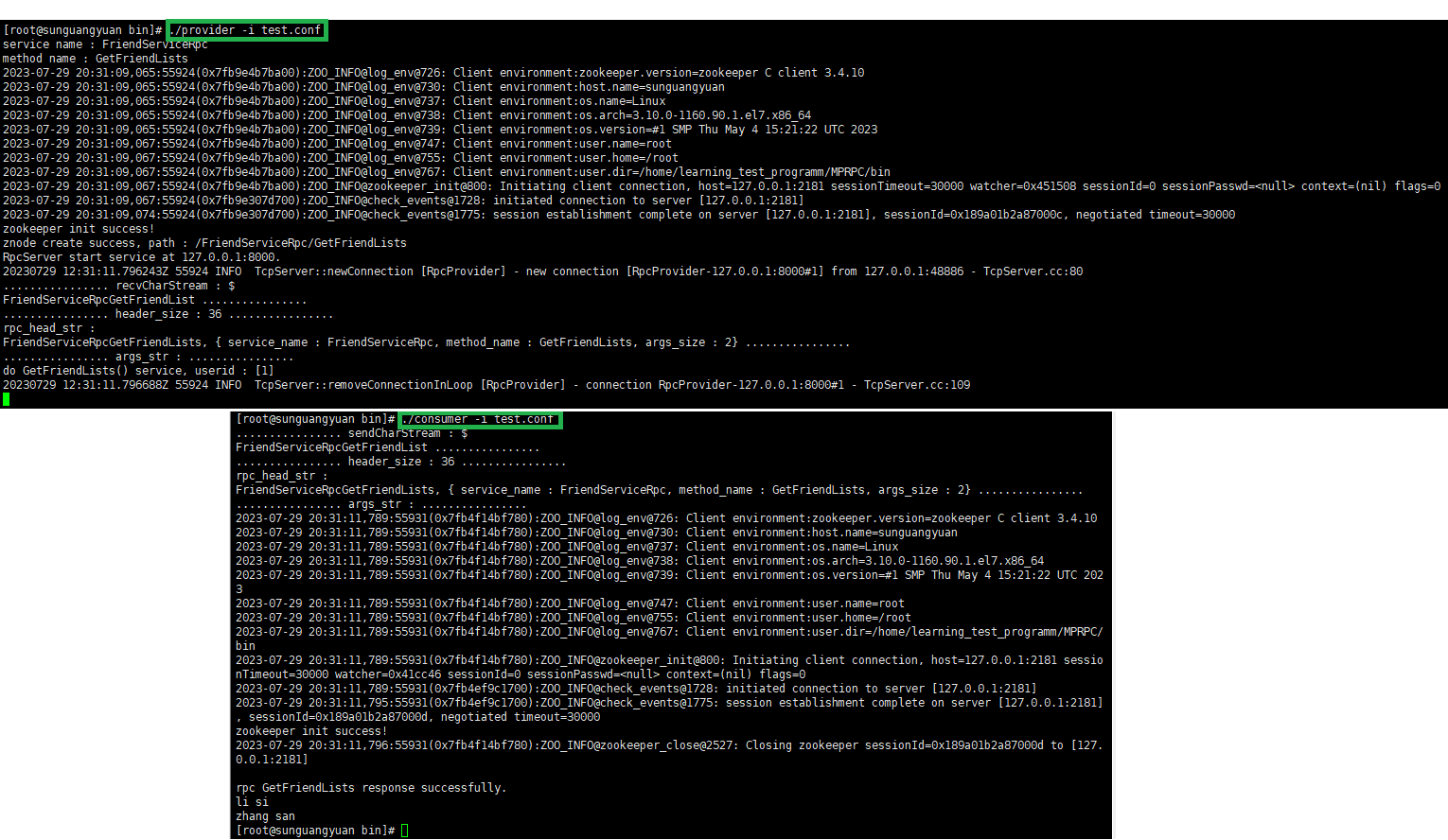Select provider log line with user.dir path
This screenshot has width=1448, height=840.
447,172
